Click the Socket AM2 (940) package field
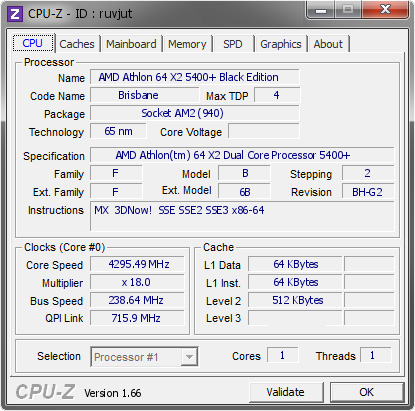415x411 pixels. point(195,113)
